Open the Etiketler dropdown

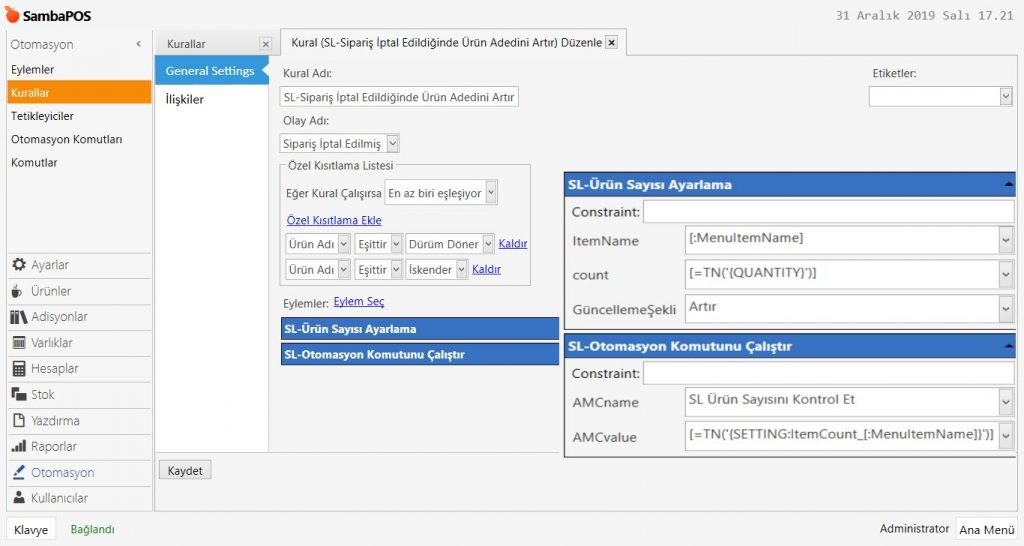coord(1005,96)
